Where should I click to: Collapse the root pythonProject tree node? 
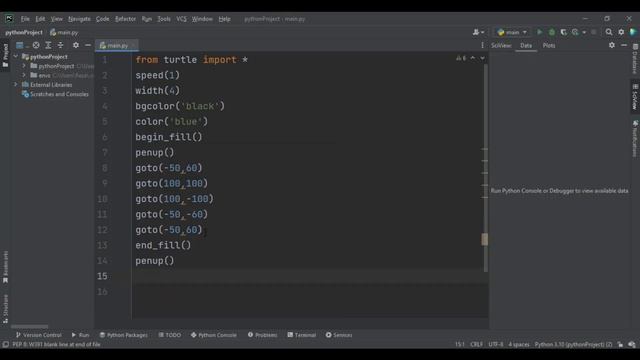(16, 56)
